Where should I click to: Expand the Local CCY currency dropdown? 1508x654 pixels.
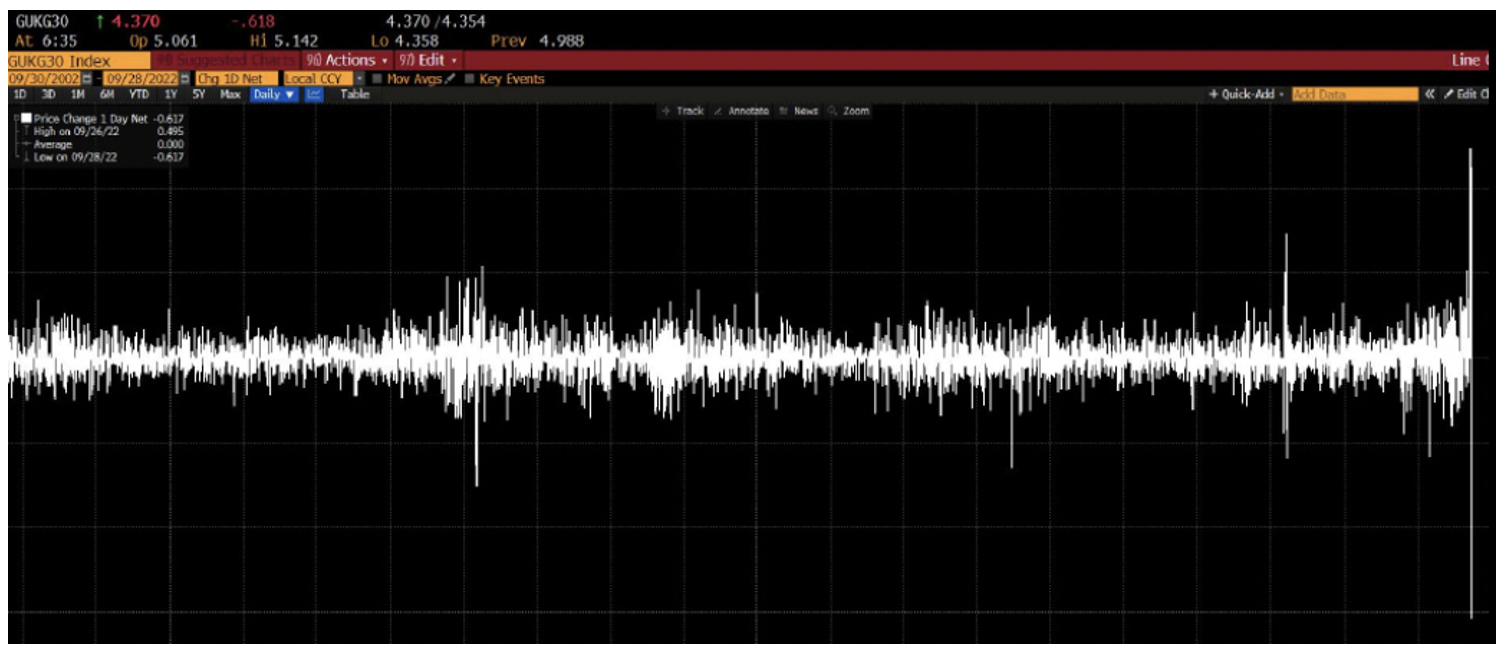point(360,79)
